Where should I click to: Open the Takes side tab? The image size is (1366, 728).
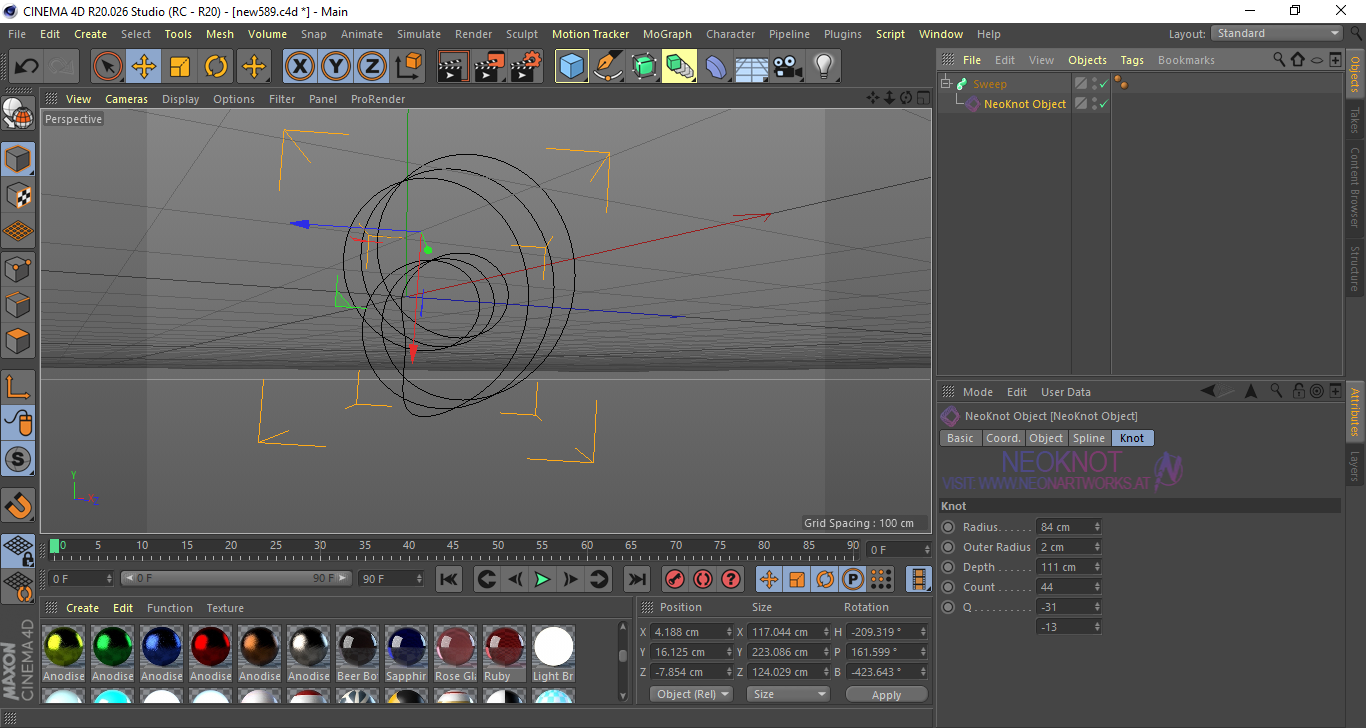[1355, 121]
